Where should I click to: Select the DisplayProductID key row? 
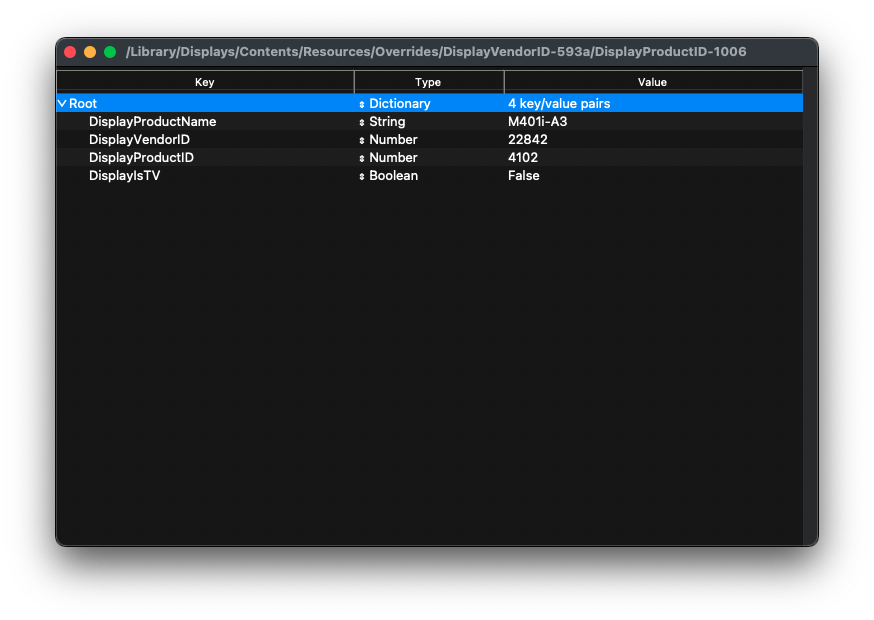click(141, 158)
